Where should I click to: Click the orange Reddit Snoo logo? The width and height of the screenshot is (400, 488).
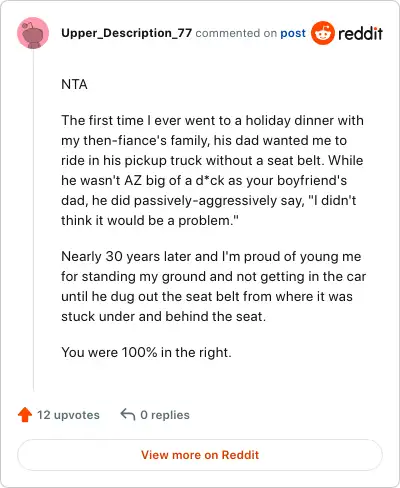pos(323,33)
